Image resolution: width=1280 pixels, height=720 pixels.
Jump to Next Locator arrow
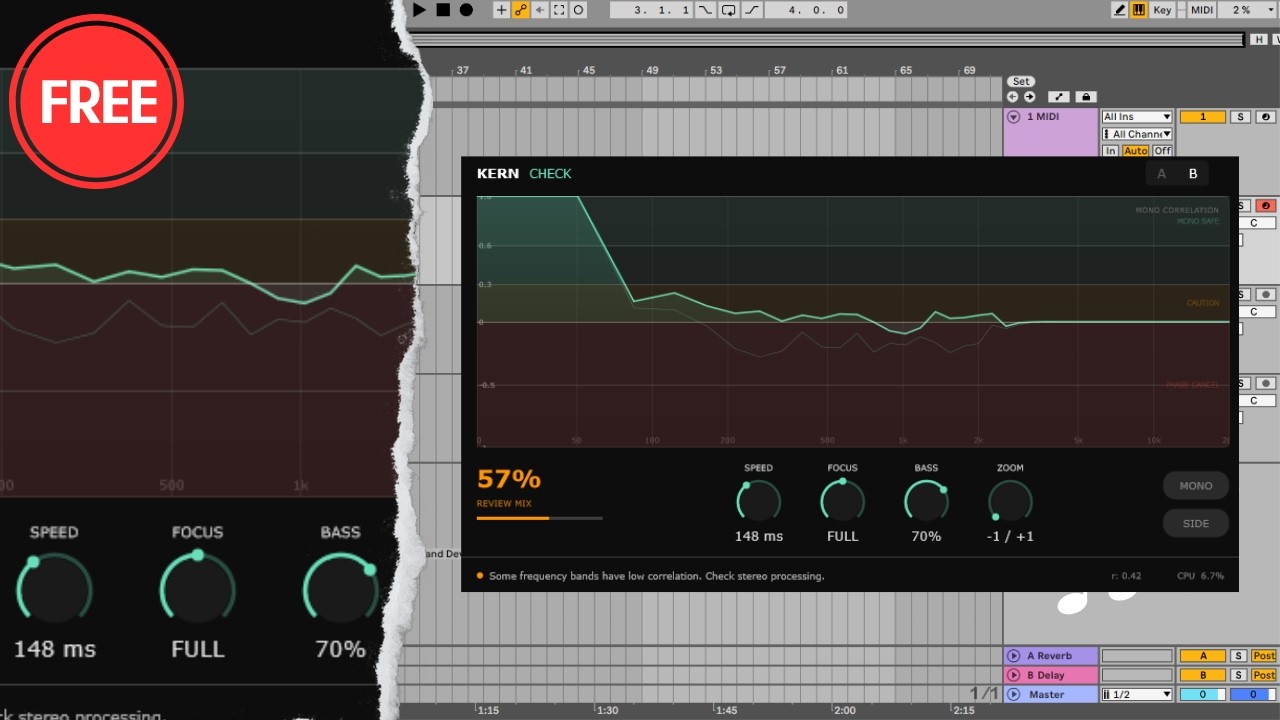click(x=1029, y=97)
